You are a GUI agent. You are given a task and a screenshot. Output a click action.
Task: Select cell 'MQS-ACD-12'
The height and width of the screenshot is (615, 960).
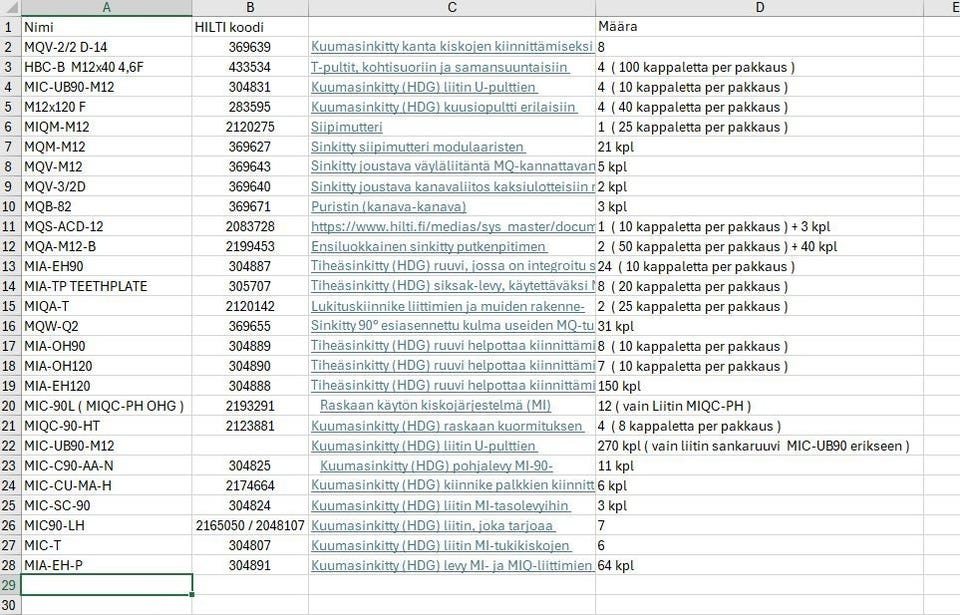[x=107, y=226]
